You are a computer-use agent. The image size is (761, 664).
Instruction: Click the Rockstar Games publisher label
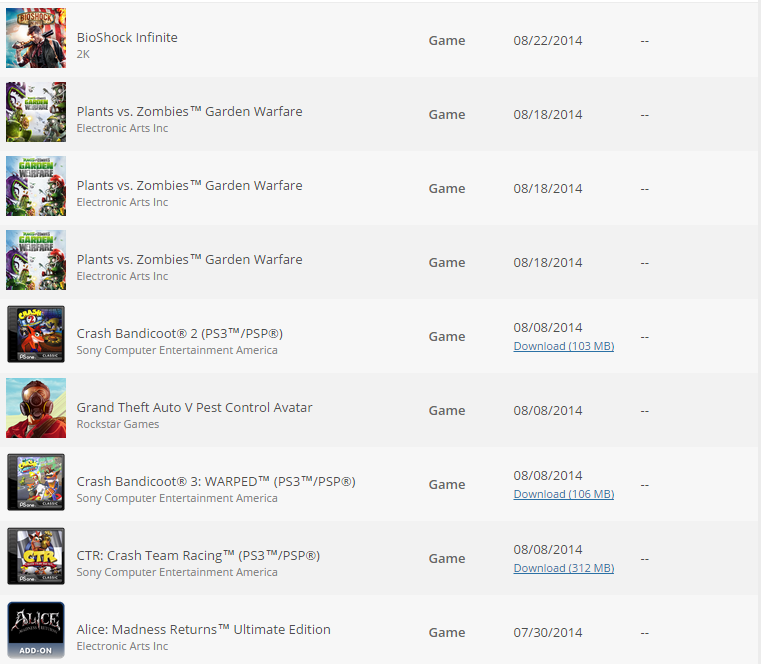point(118,424)
